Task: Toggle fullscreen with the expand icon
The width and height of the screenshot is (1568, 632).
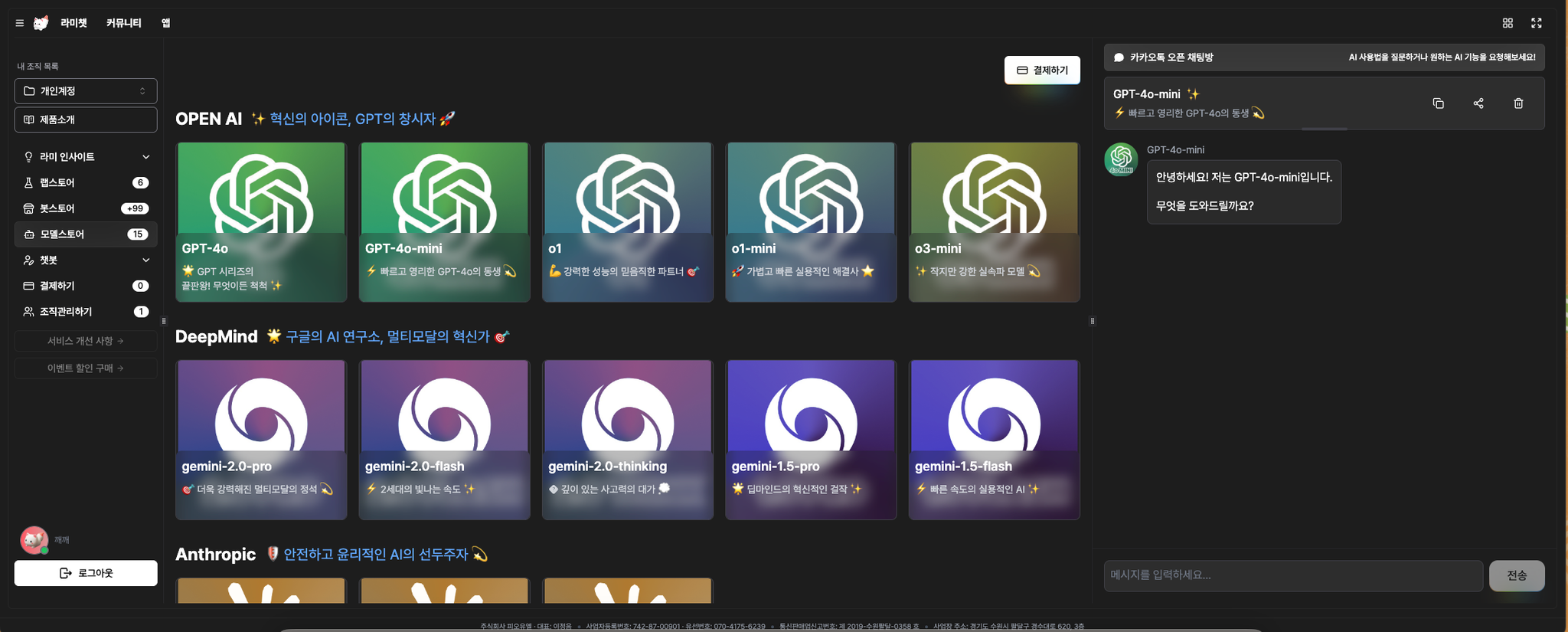Action: click(1536, 23)
